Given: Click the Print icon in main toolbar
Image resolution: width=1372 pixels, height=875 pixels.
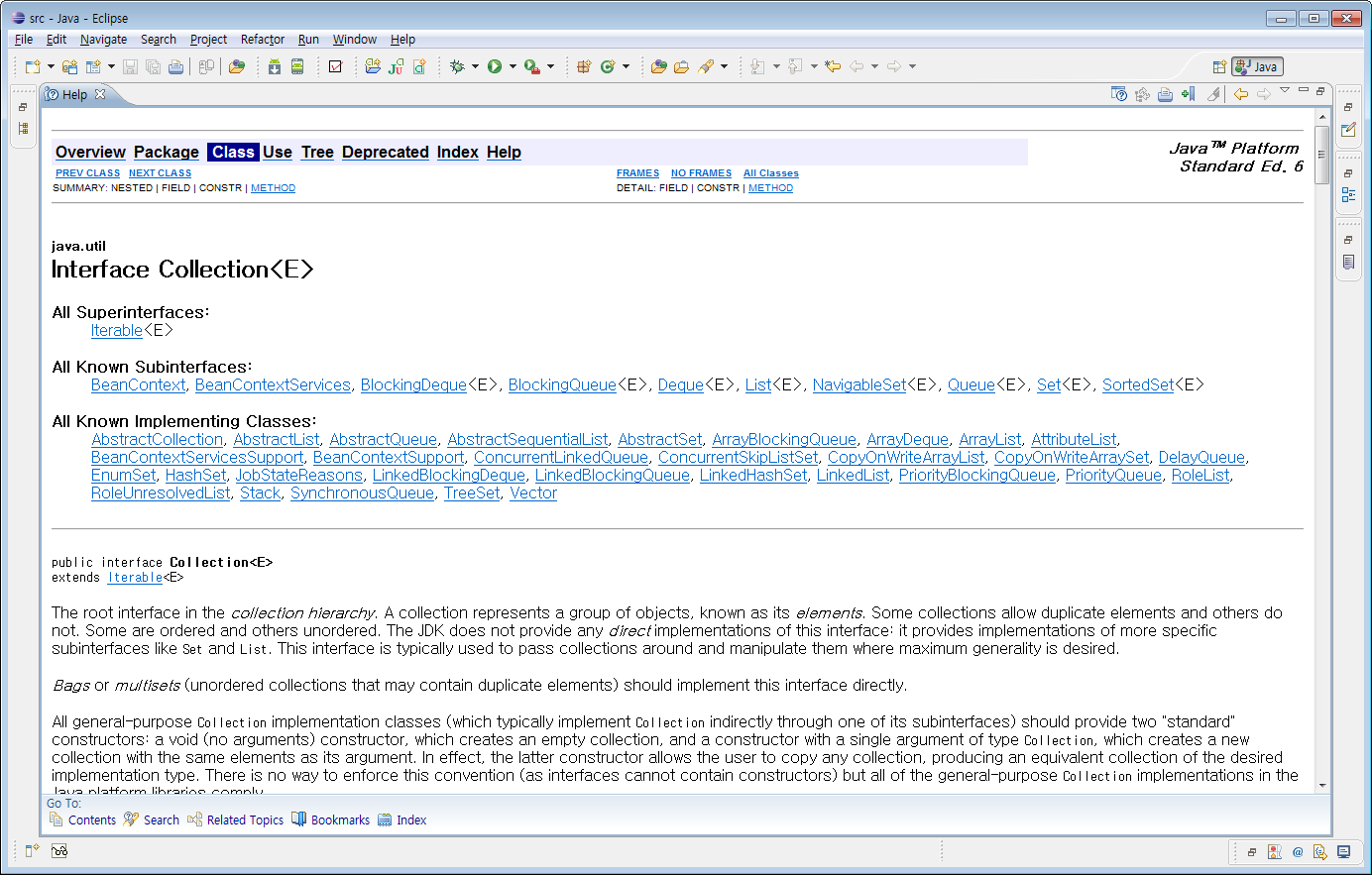Looking at the screenshot, I should (175, 66).
